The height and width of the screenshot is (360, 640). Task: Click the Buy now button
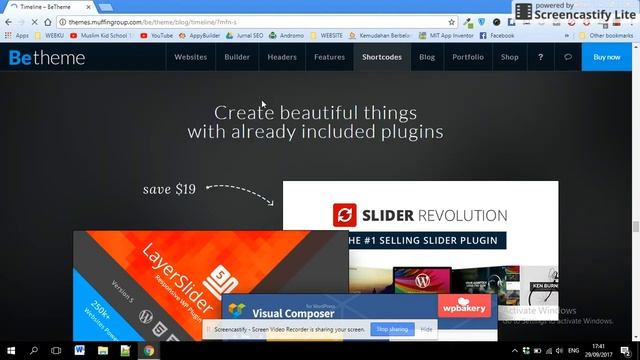pyautogui.click(x=607, y=57)
